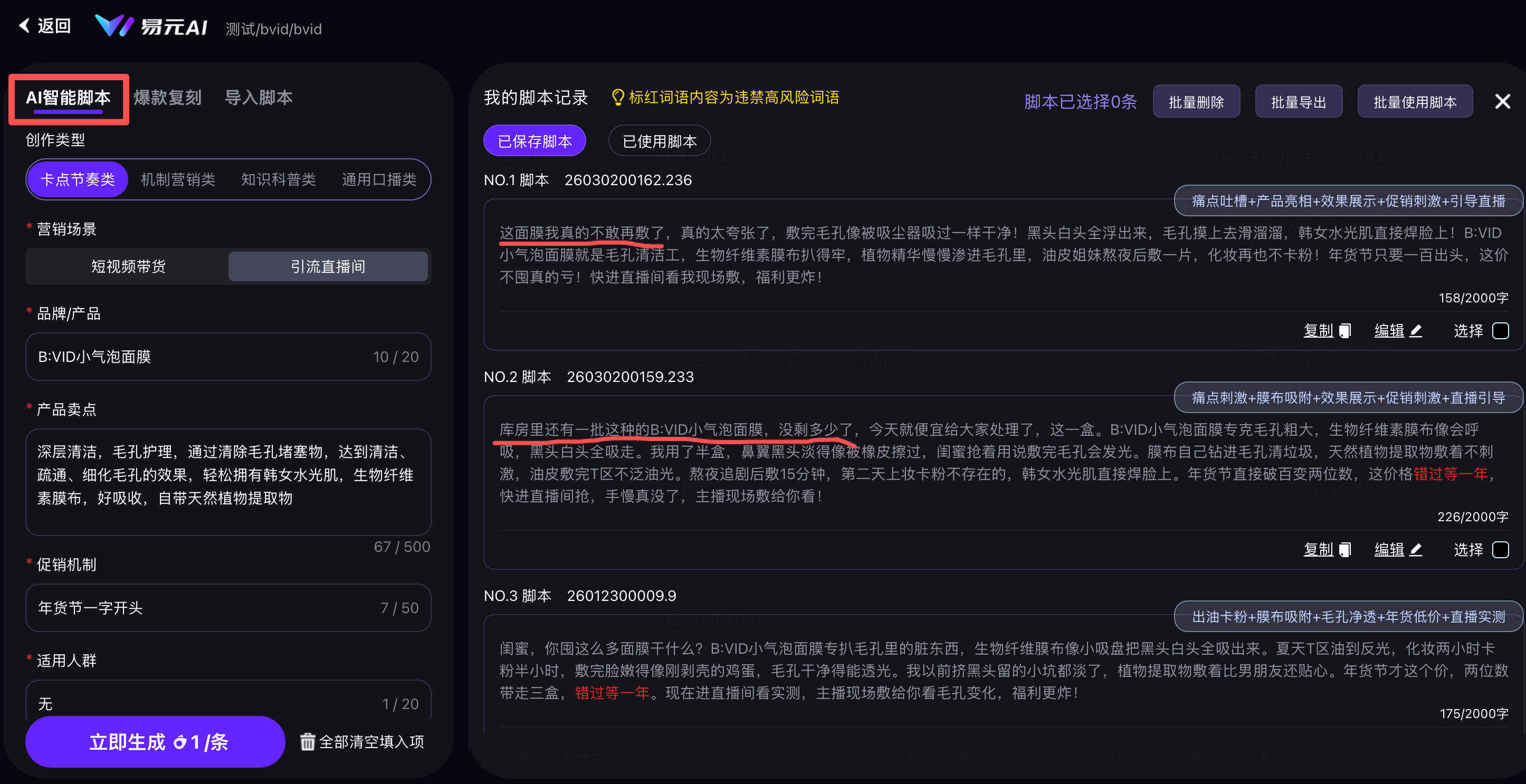Click the back arrow next to 返回
The image size is (1526, 784).
[x=24, y=26]
